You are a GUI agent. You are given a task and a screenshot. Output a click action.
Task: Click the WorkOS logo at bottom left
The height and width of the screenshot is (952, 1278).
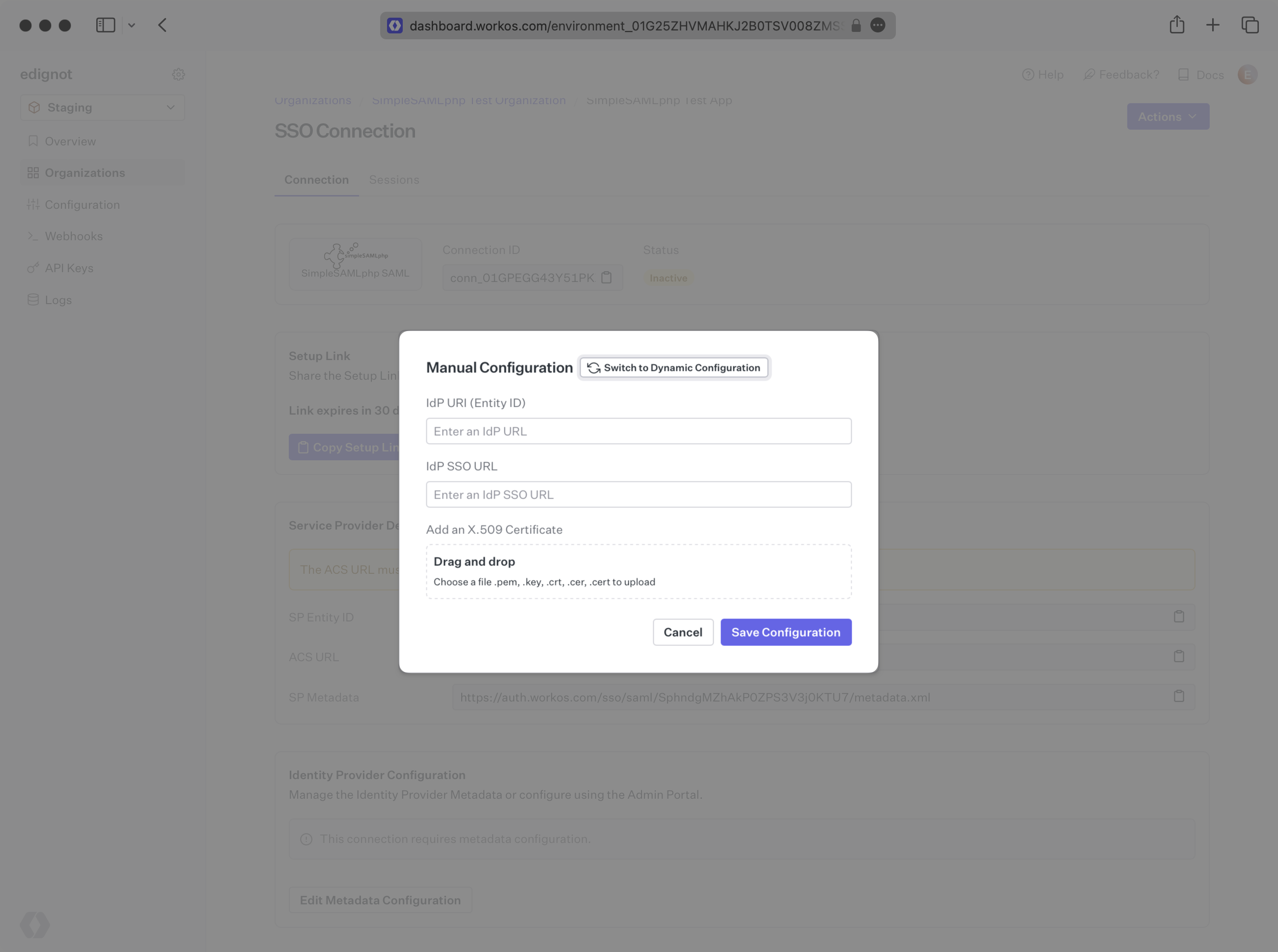tap(34, 924)
